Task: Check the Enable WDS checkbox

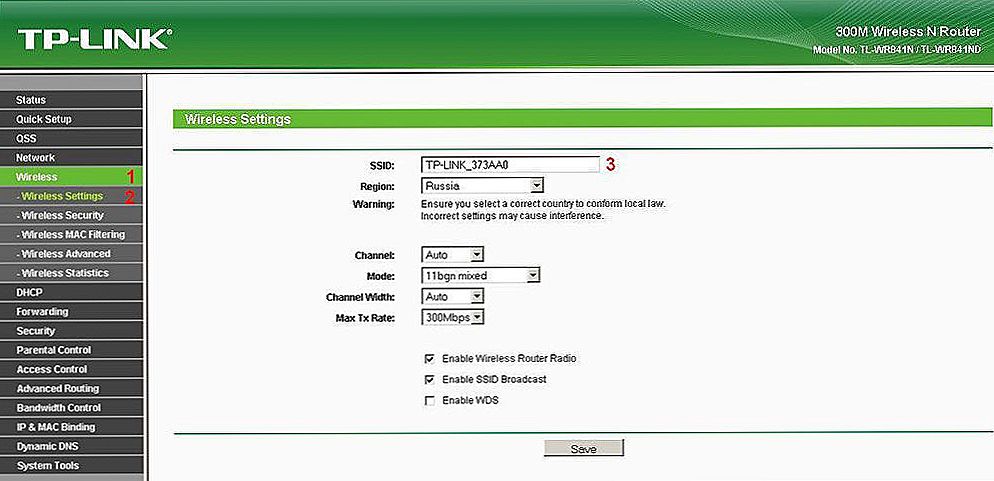Action: pos(429,401)
